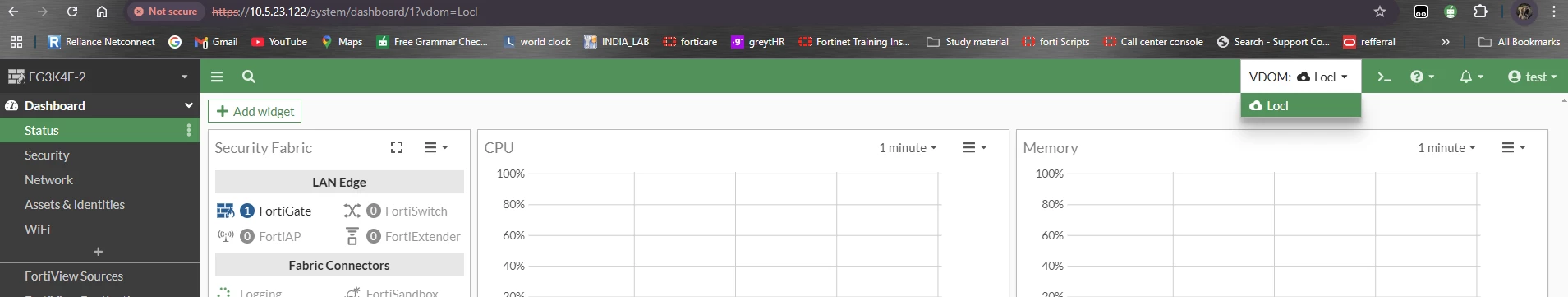Viewport: 1568px width, 297px height.
Task: Show more bookmarks with the chevron
Action: 1446,42
